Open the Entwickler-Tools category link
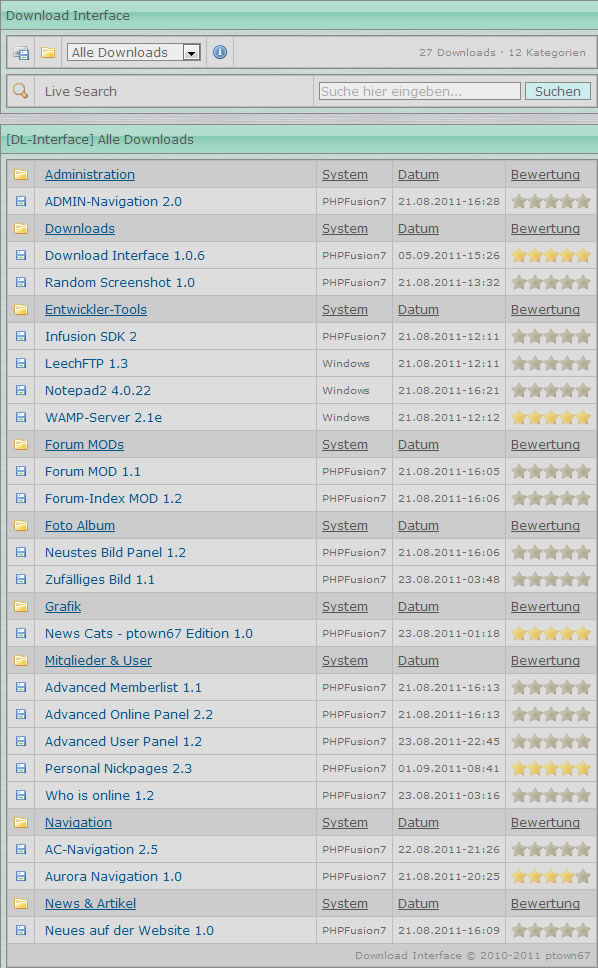 pos(96,309)
